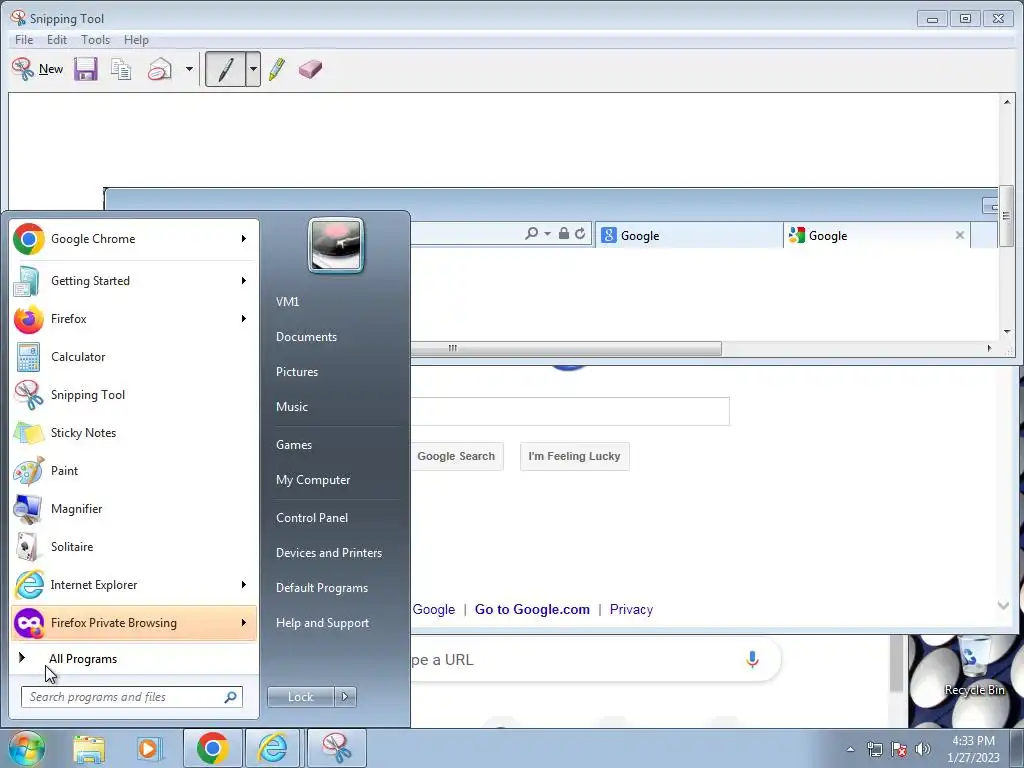Viewport: 1024px width, 768px height.
Task: Click Google Search button in browser
Action: 456,456
